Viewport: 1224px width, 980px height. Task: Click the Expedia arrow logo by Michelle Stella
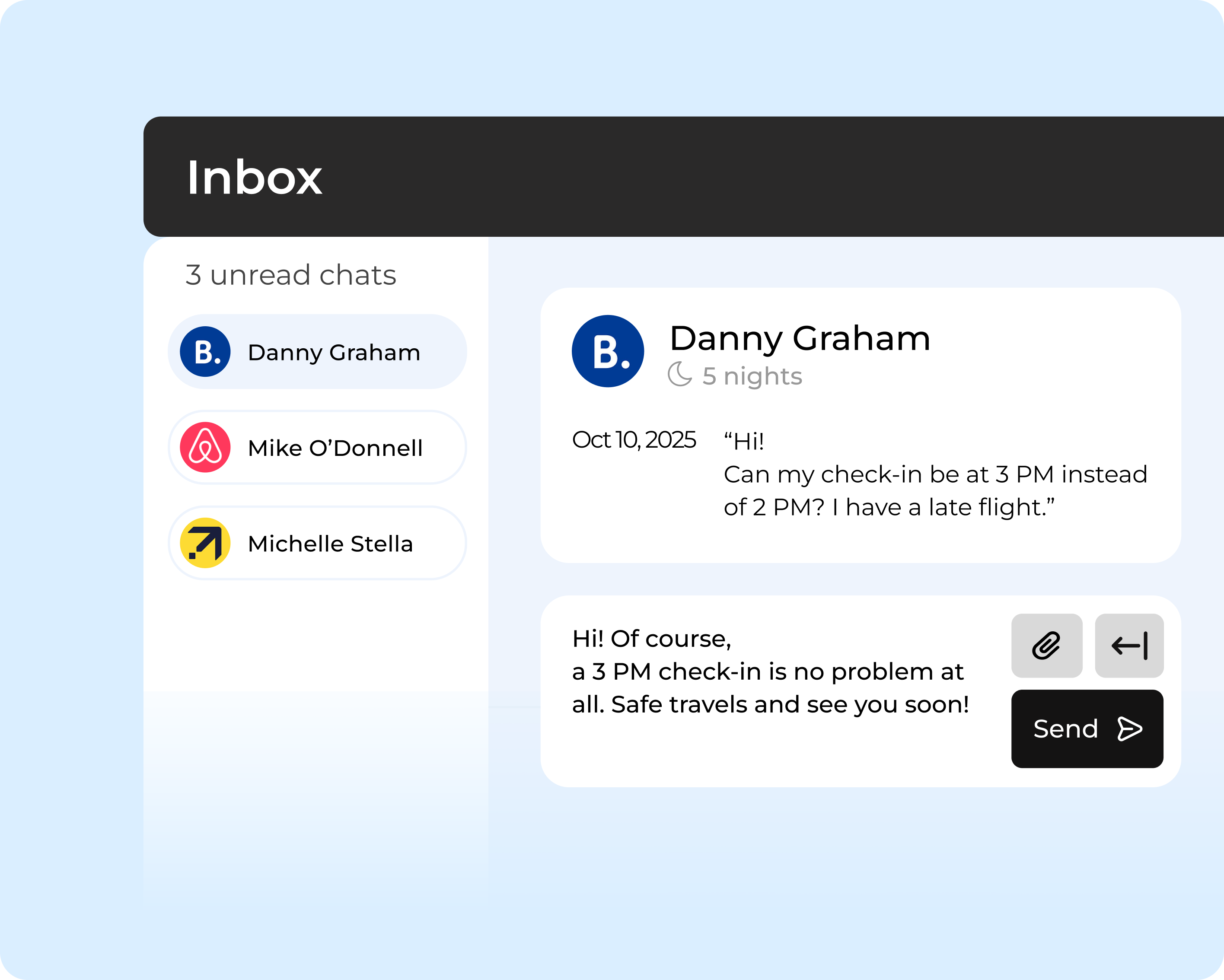[205, 543]
